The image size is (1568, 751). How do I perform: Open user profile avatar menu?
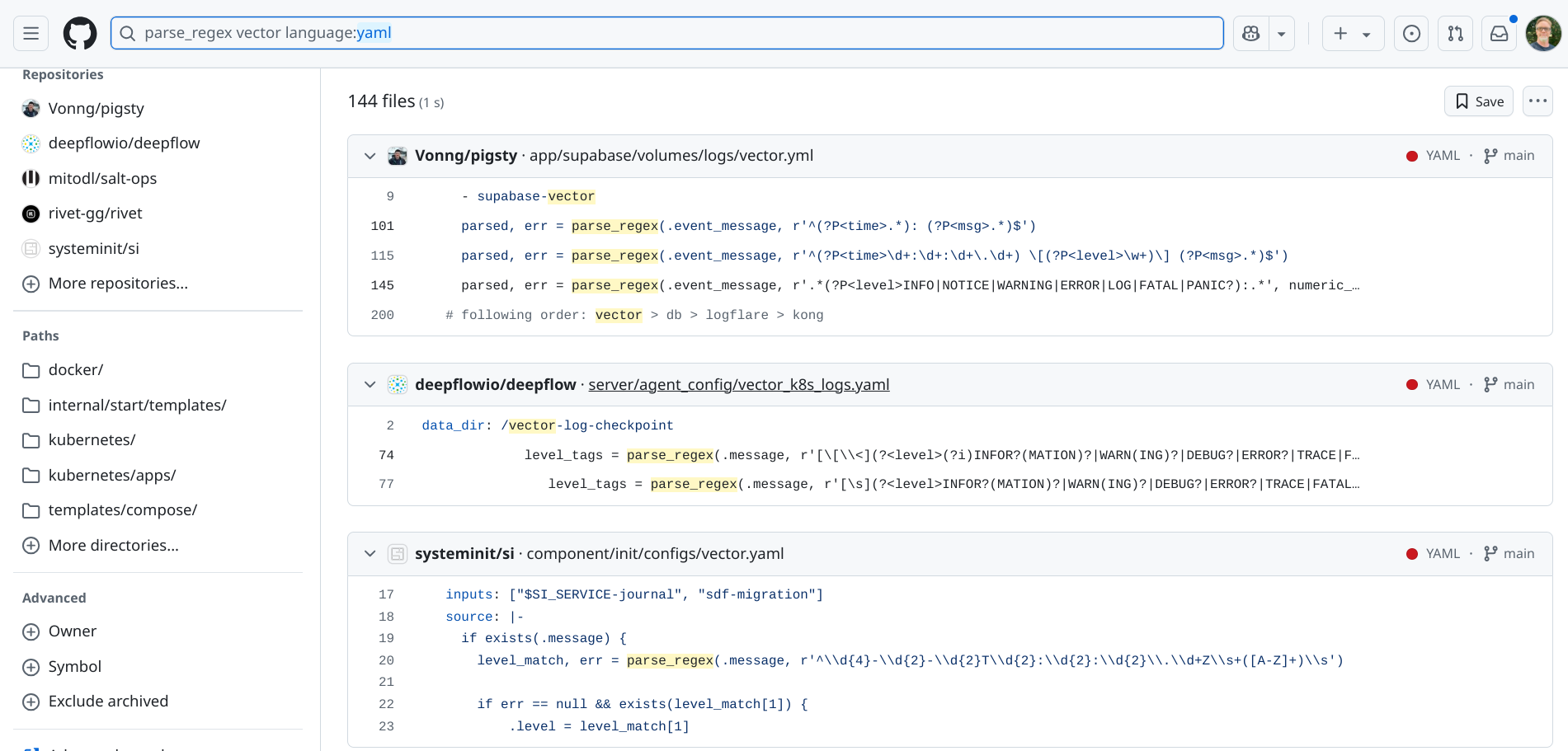tap(1543, 34)
